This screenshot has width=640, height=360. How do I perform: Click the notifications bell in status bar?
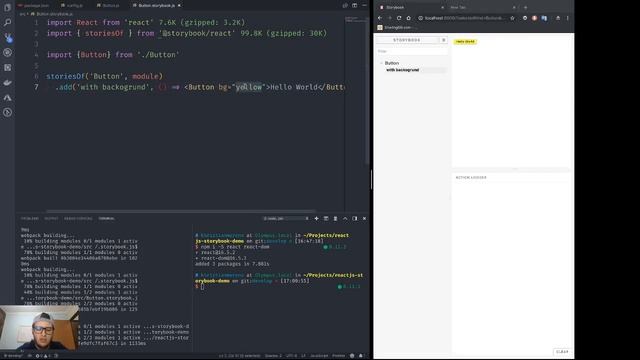[x=361, y=356]
